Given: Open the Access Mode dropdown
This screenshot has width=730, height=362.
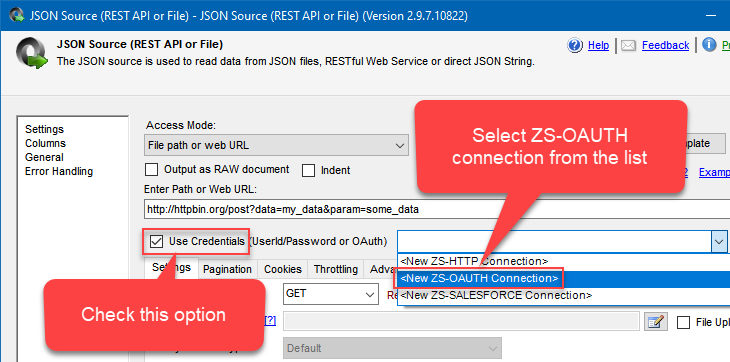Looking at the screenshot, I should 276,145.
